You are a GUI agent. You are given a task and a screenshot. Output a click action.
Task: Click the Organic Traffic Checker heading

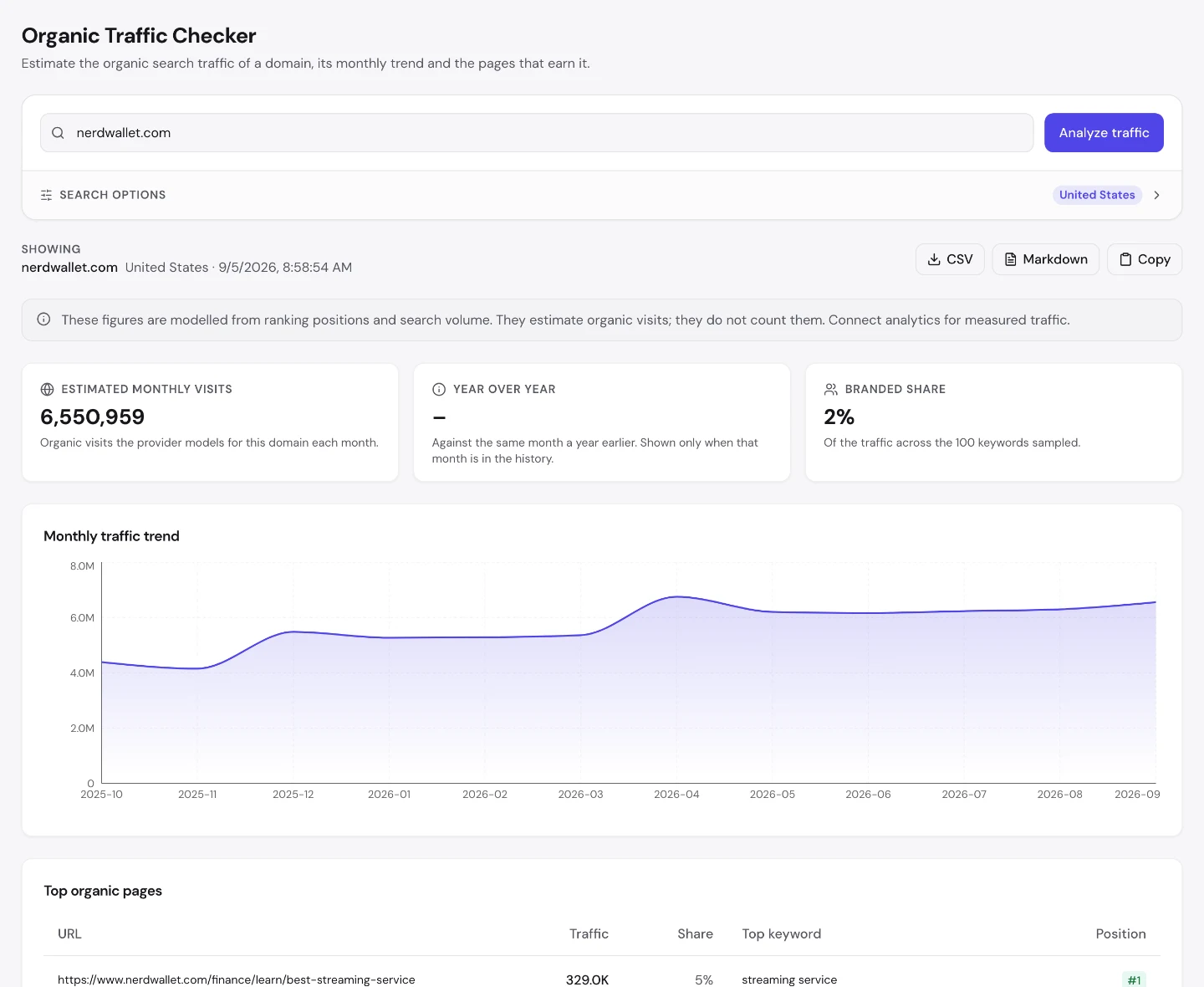coord(139,36)
